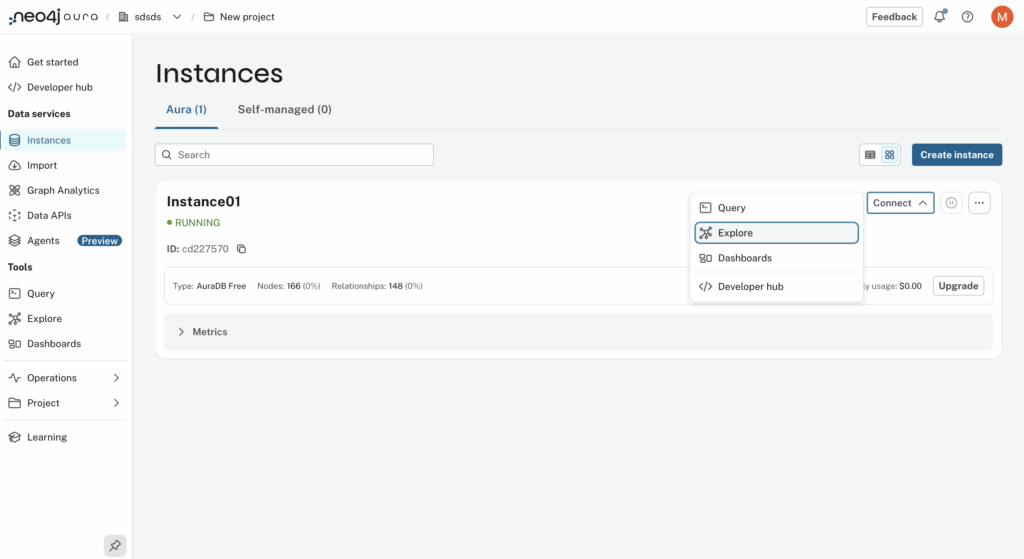This screenshot has width=1024, height=559.
Task: Click the Create instance button
Action: pyautogui.click(x=957, y=155)
